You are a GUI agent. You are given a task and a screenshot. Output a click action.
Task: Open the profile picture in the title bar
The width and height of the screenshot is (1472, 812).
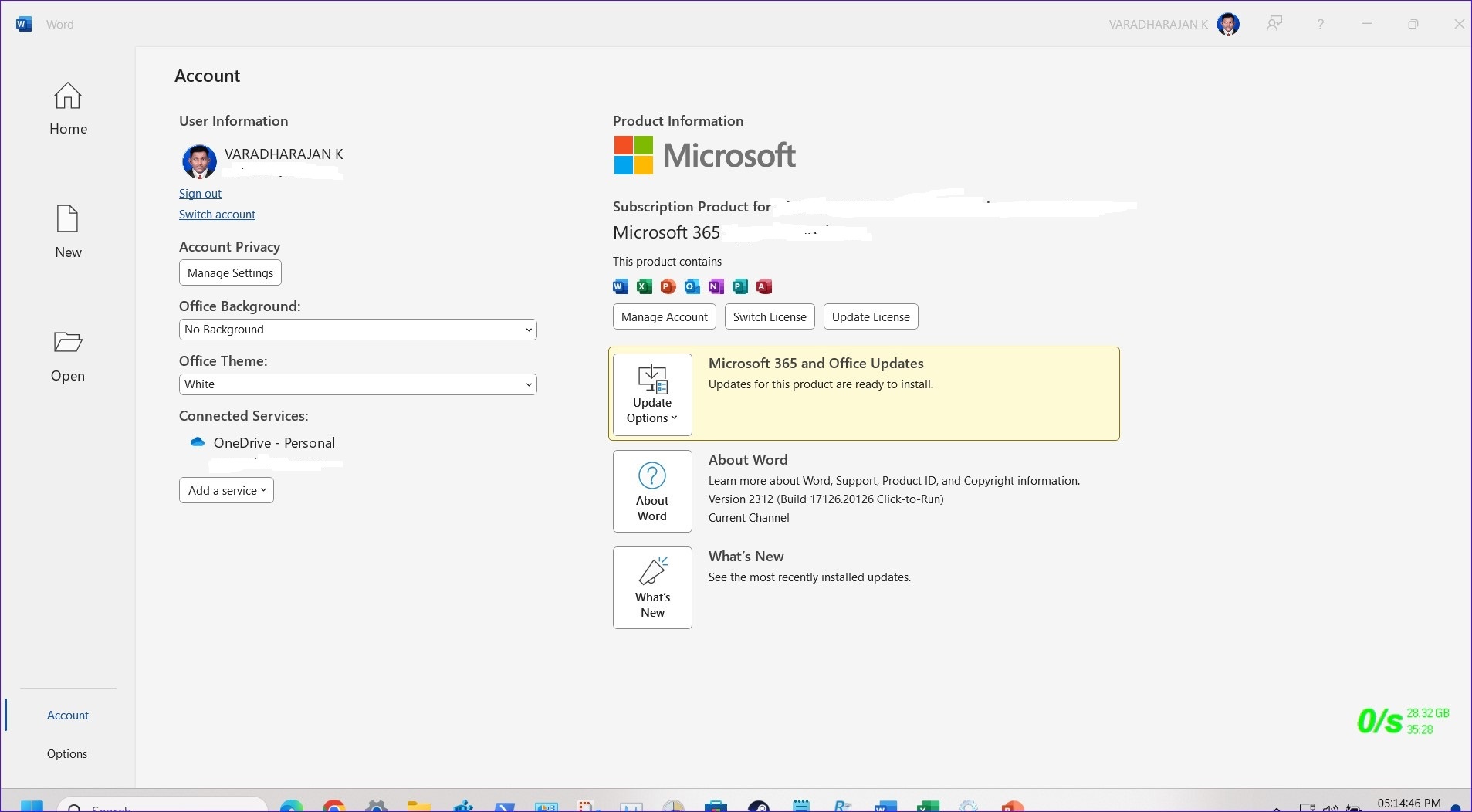tap(1228, 24)
